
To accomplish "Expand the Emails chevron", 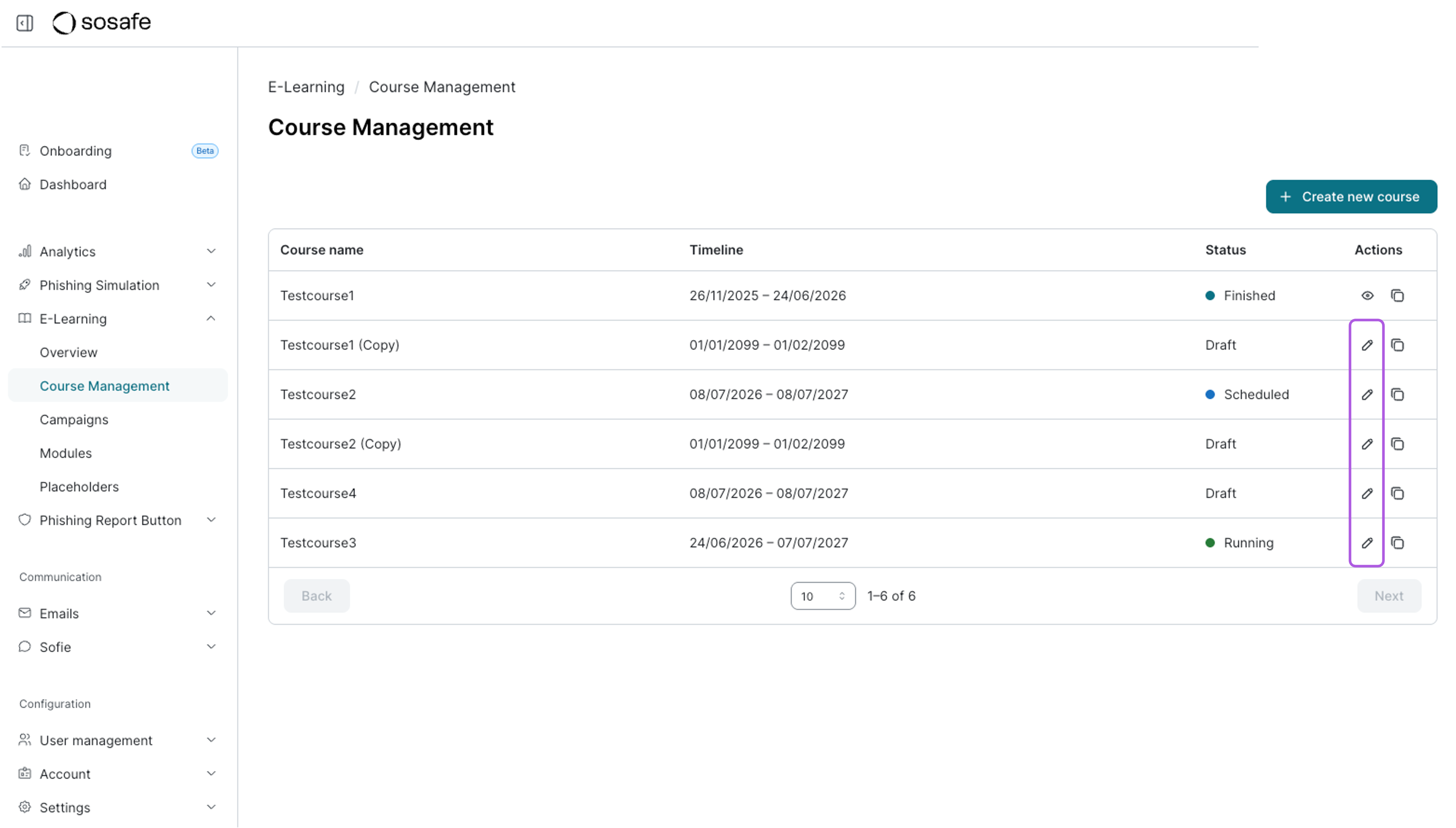I will pos(211,613).
